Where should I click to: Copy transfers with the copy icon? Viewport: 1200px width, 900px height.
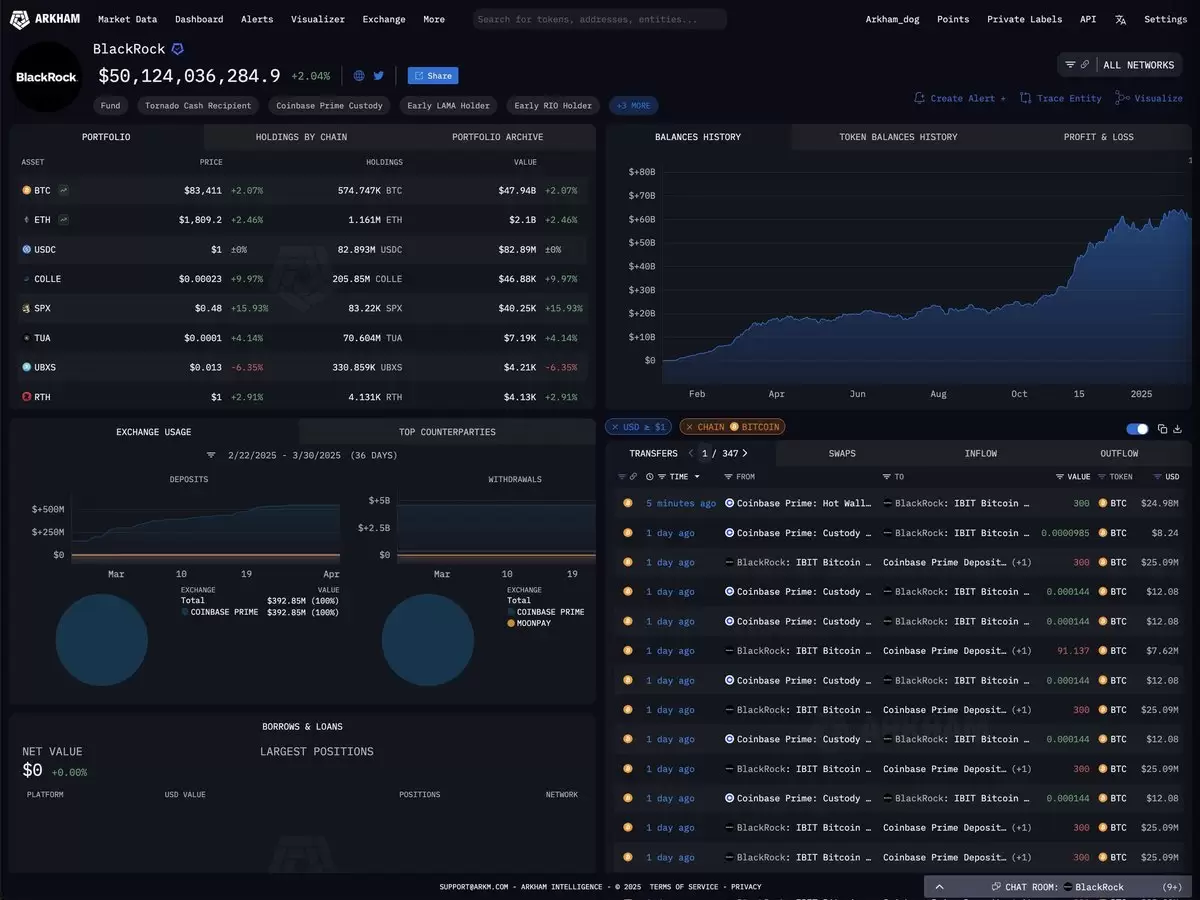(x=1162, y=429)
